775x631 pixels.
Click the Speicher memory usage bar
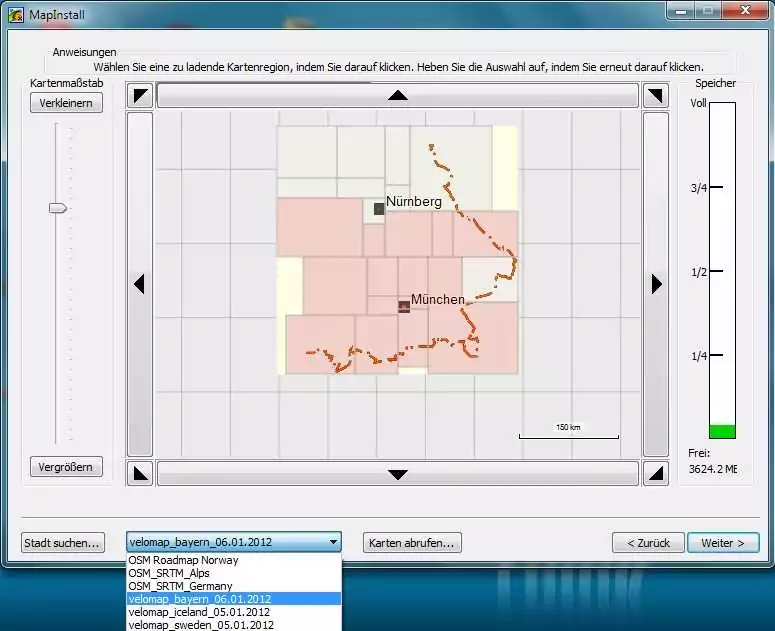[x=723, y=270]
